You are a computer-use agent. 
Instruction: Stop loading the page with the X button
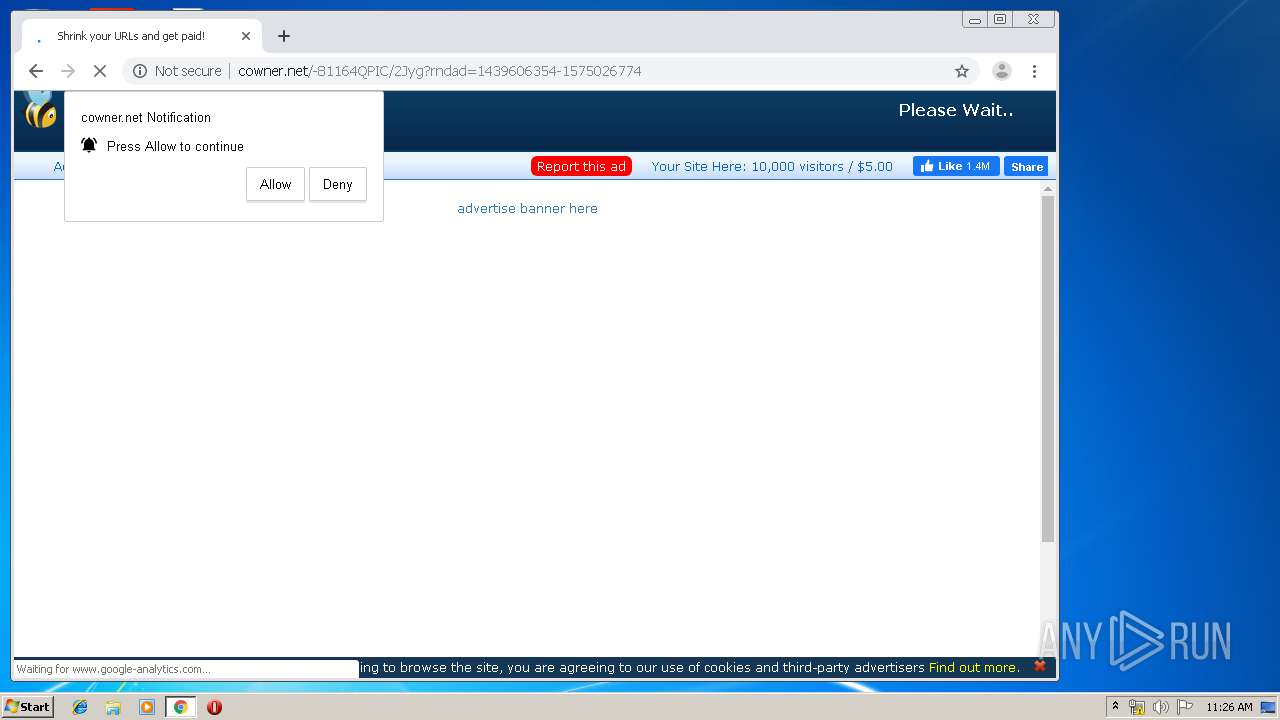[100, 71]
